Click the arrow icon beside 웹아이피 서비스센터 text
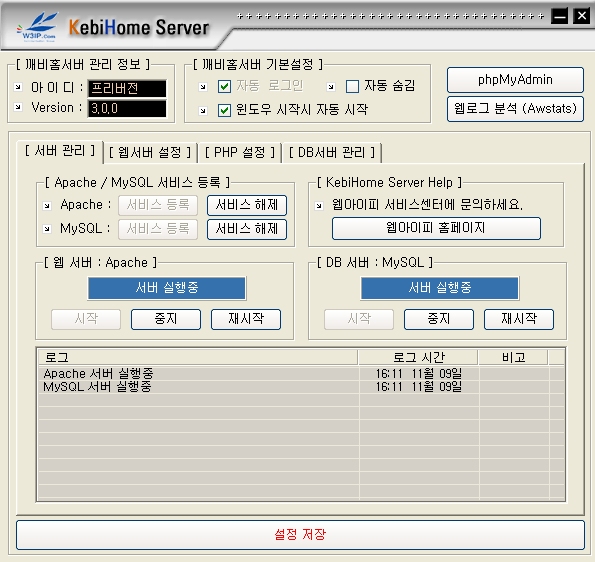Image resolution: width=595 pixels, height=562 pixels. (319, 206)
